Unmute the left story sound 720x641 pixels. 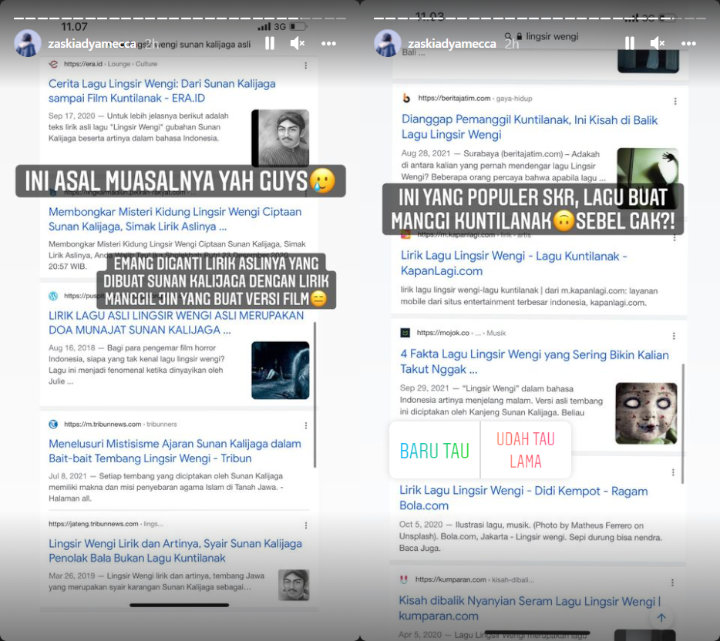(x=298, y=44)
